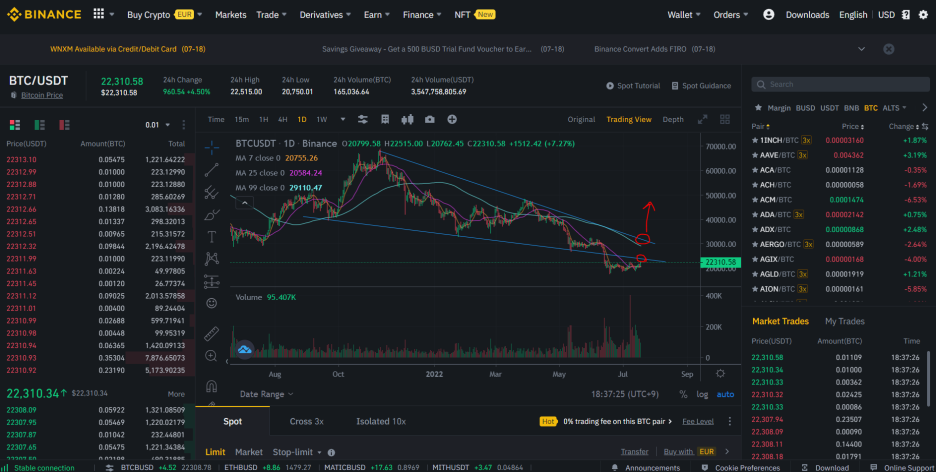
Task: Open the technical indicators table icon
Action: pyautogui.click(x=385, y=119)
